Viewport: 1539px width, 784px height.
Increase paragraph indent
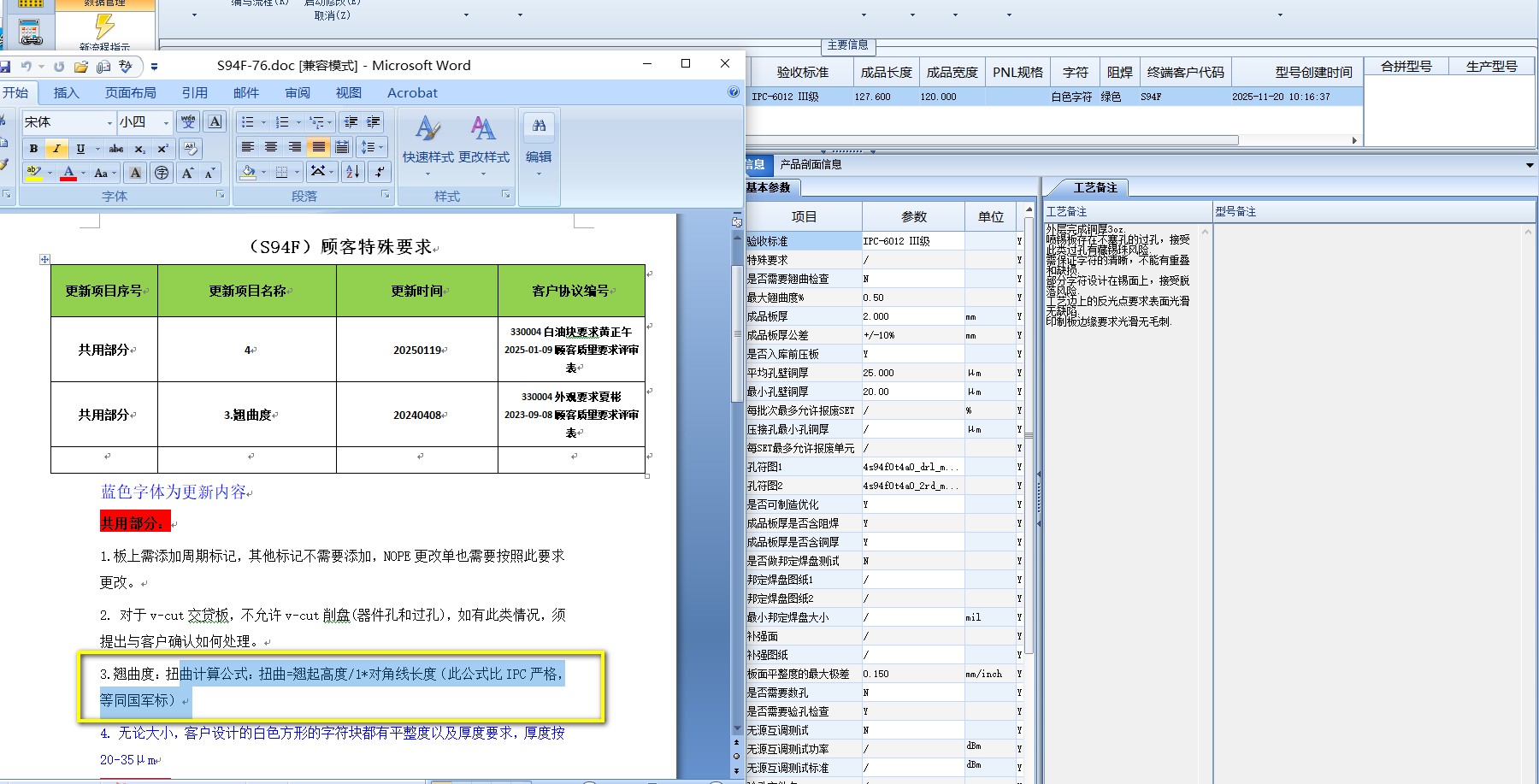click(x=374, y=122)
